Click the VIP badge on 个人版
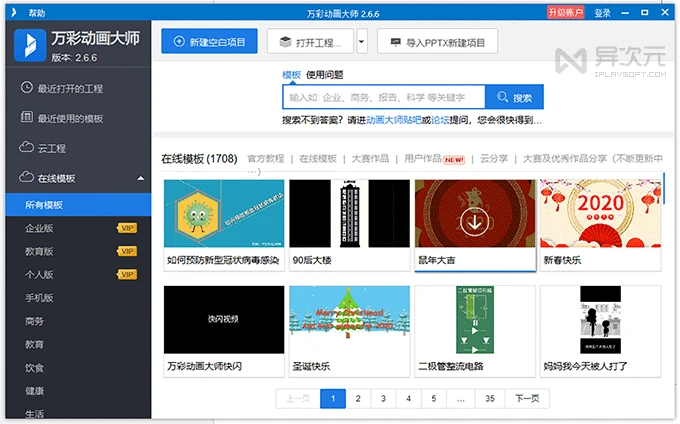The height and width of the screenshot is (424, 680). click(127, 274)
